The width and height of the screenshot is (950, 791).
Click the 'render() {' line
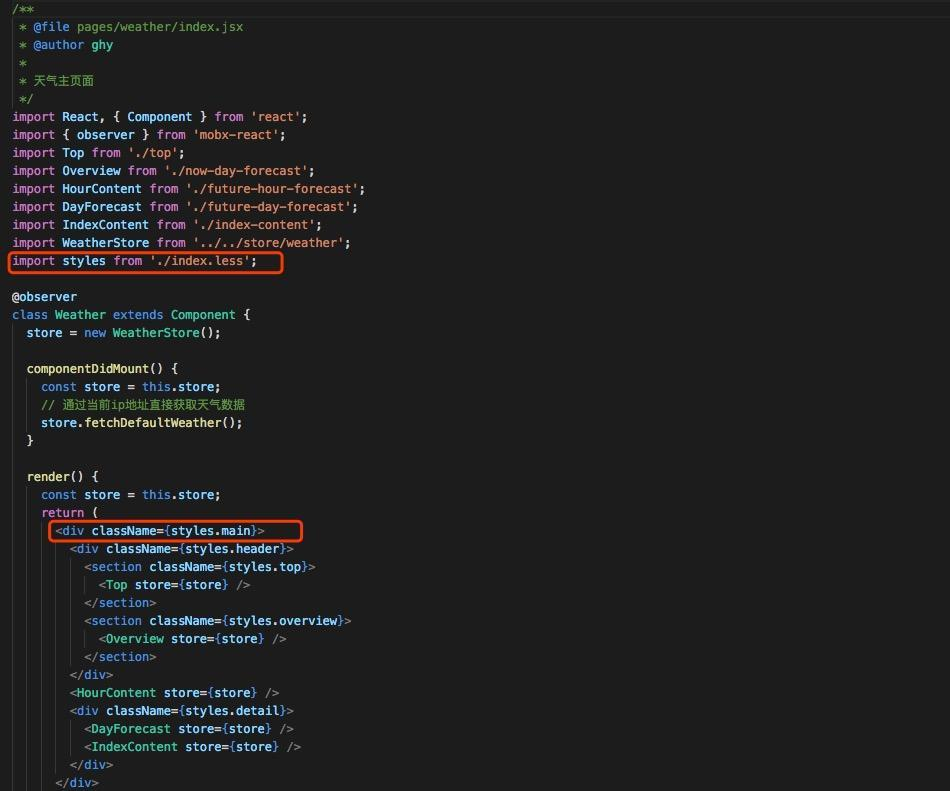[62, 477]
